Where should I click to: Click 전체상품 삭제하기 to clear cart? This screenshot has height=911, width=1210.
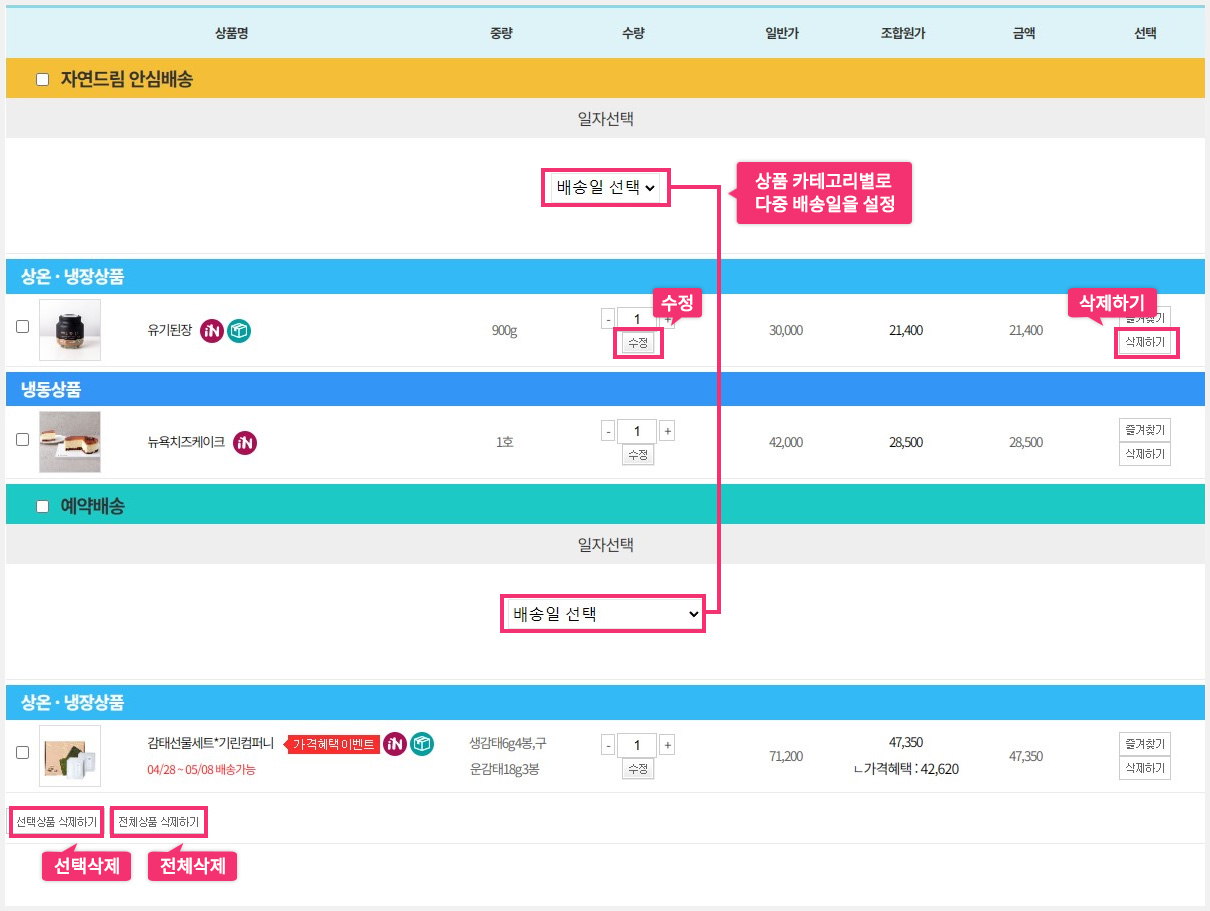coord(159,822)
